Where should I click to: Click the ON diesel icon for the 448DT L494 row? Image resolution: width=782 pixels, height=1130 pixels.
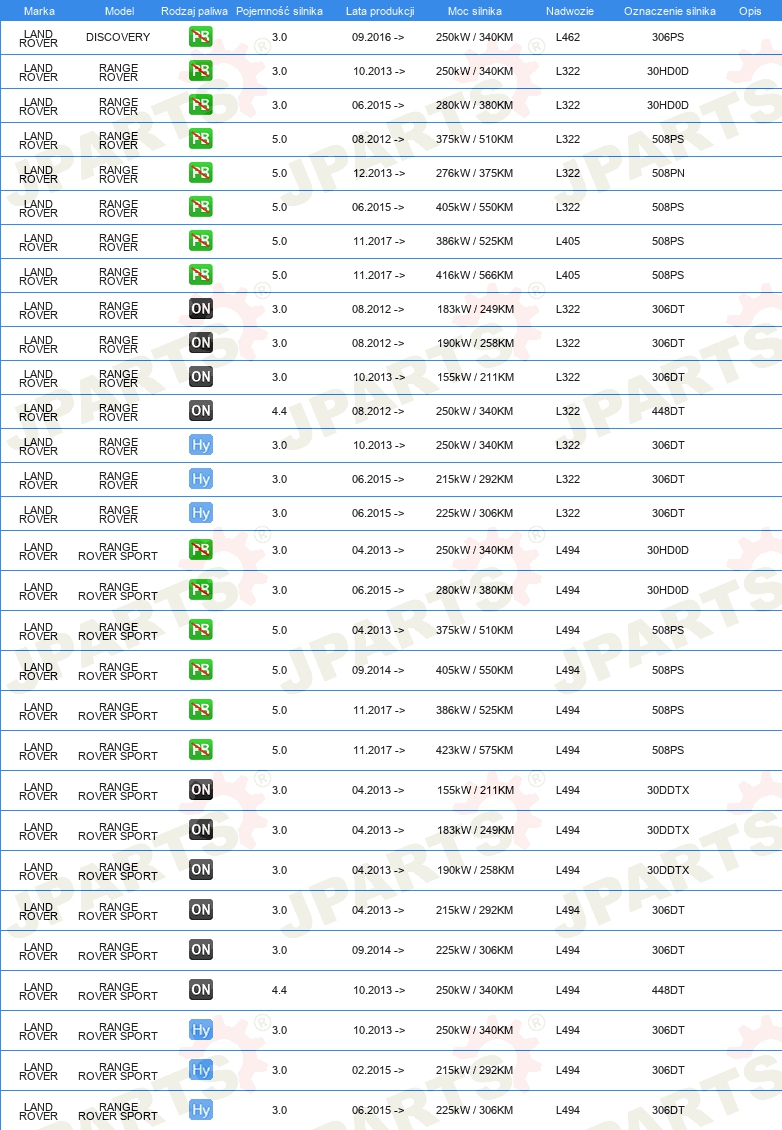point(200,990)
